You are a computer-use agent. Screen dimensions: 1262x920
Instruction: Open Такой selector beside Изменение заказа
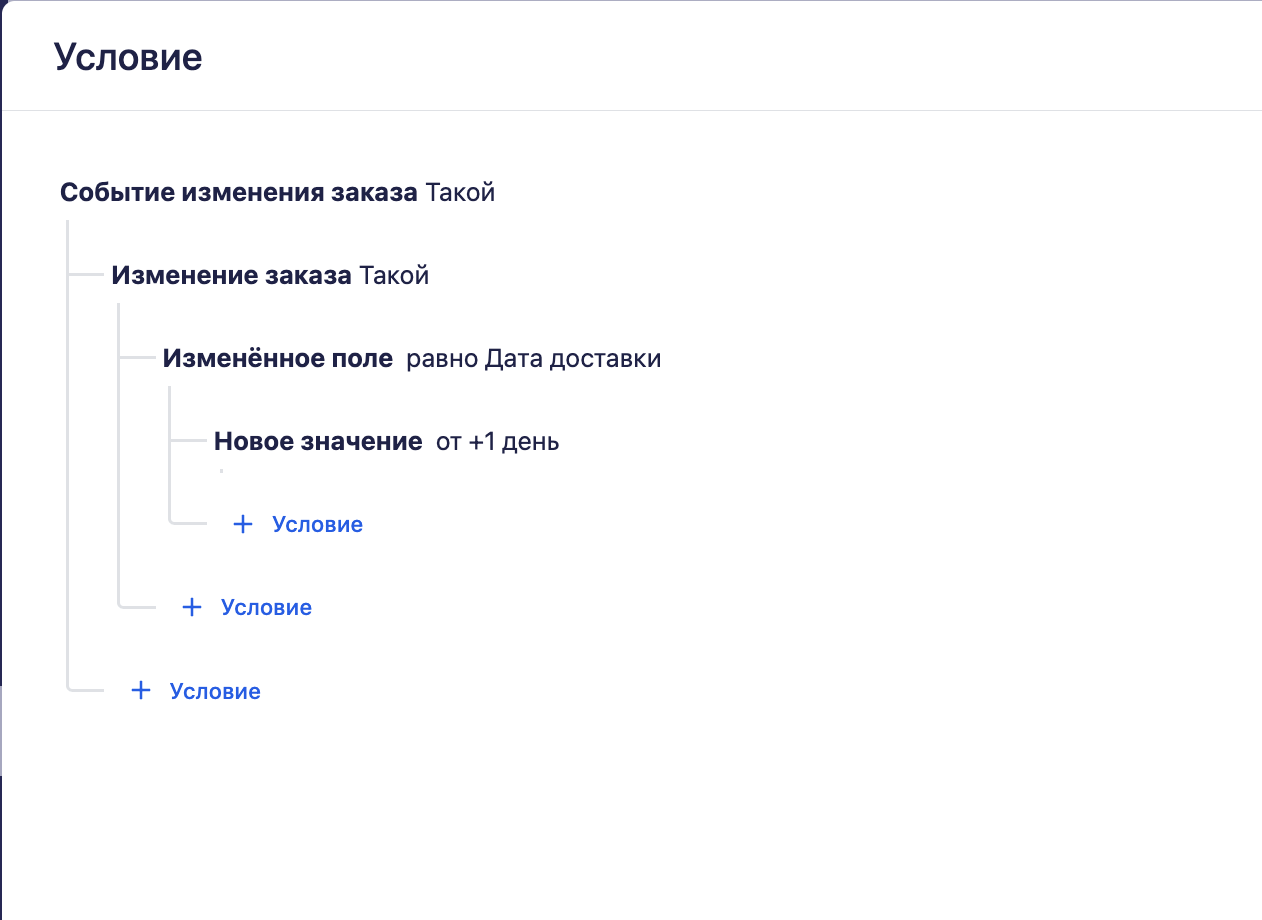pos(394,275)
